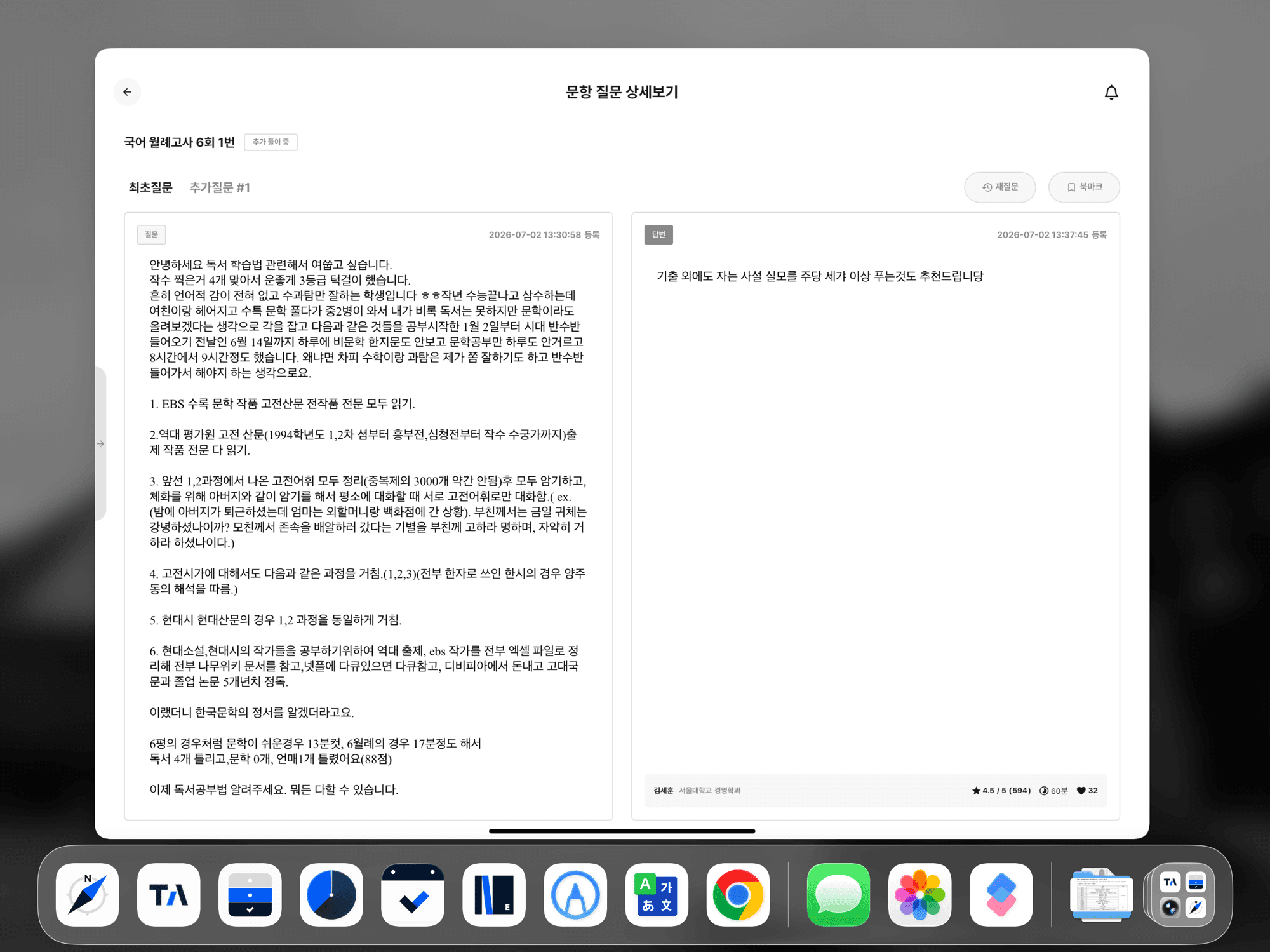
Task: Click answer timestamp 2026-07-02 13:37:45 등록
Action: (x=1052, y=235)
